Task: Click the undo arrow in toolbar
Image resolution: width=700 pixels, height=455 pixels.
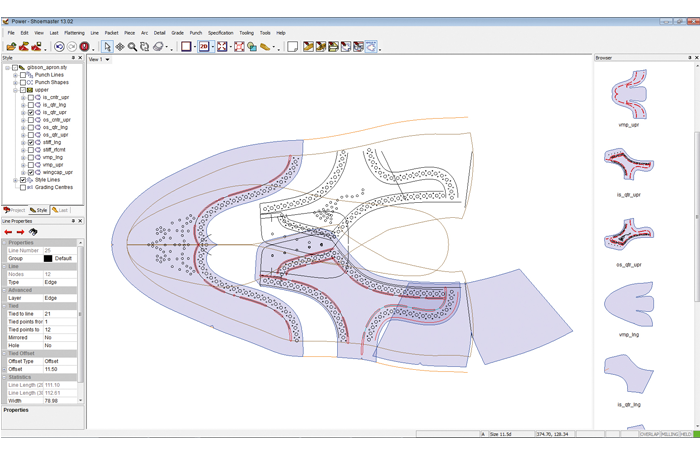Action: pyautogui.click(x=59, y=46)
